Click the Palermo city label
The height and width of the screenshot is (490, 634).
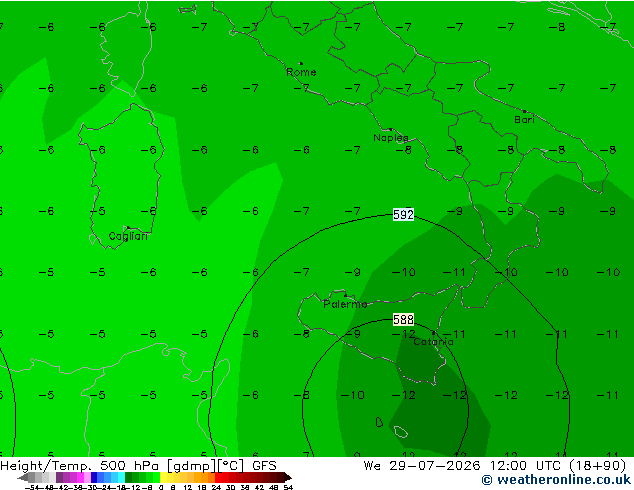345,304
